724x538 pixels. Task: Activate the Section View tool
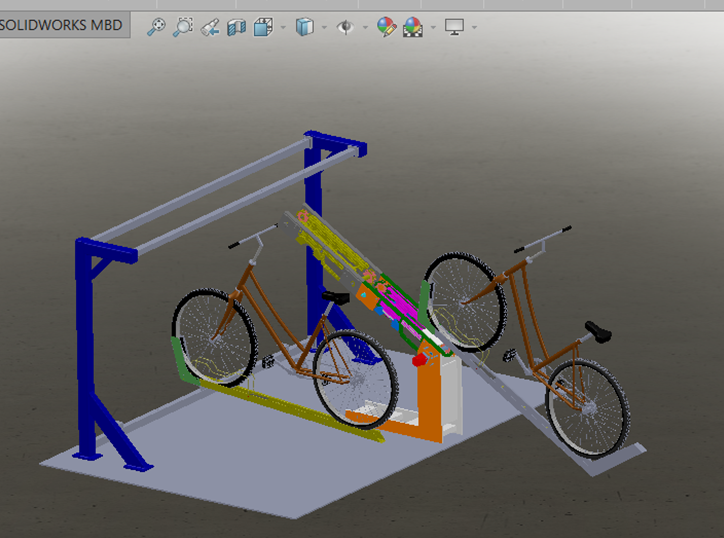click(237, 27)
